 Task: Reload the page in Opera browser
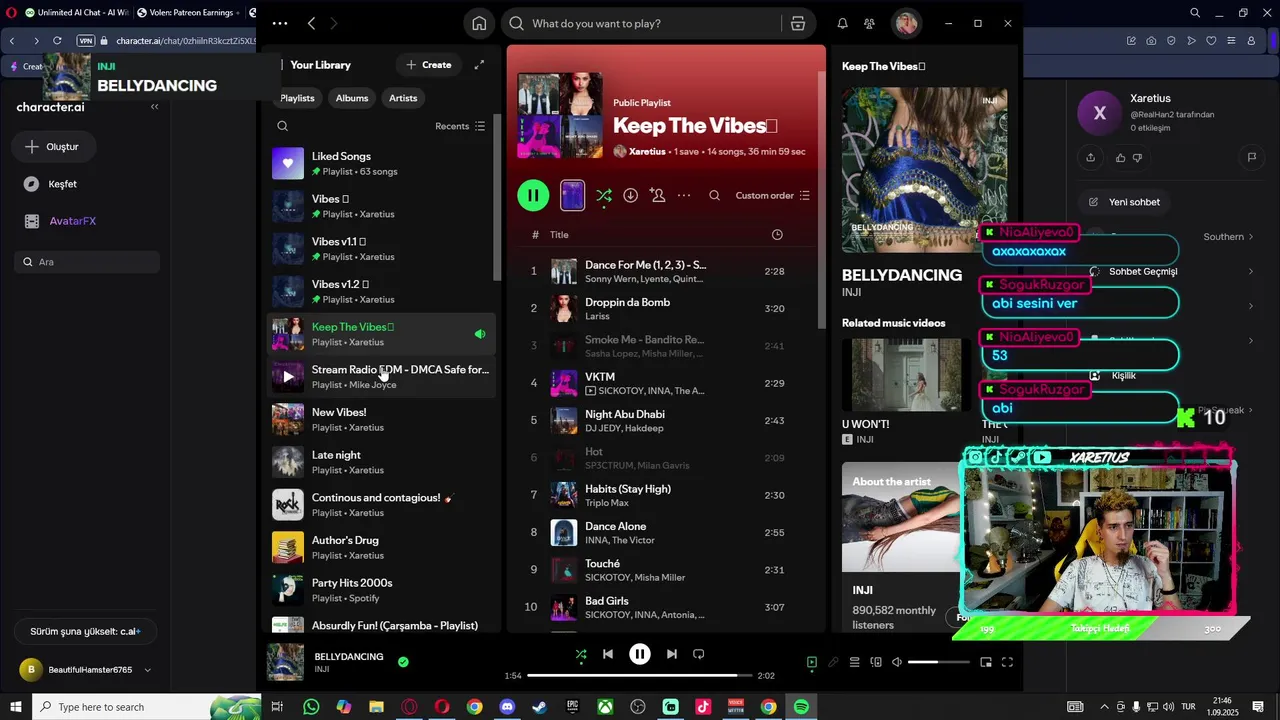coord(57,41)
